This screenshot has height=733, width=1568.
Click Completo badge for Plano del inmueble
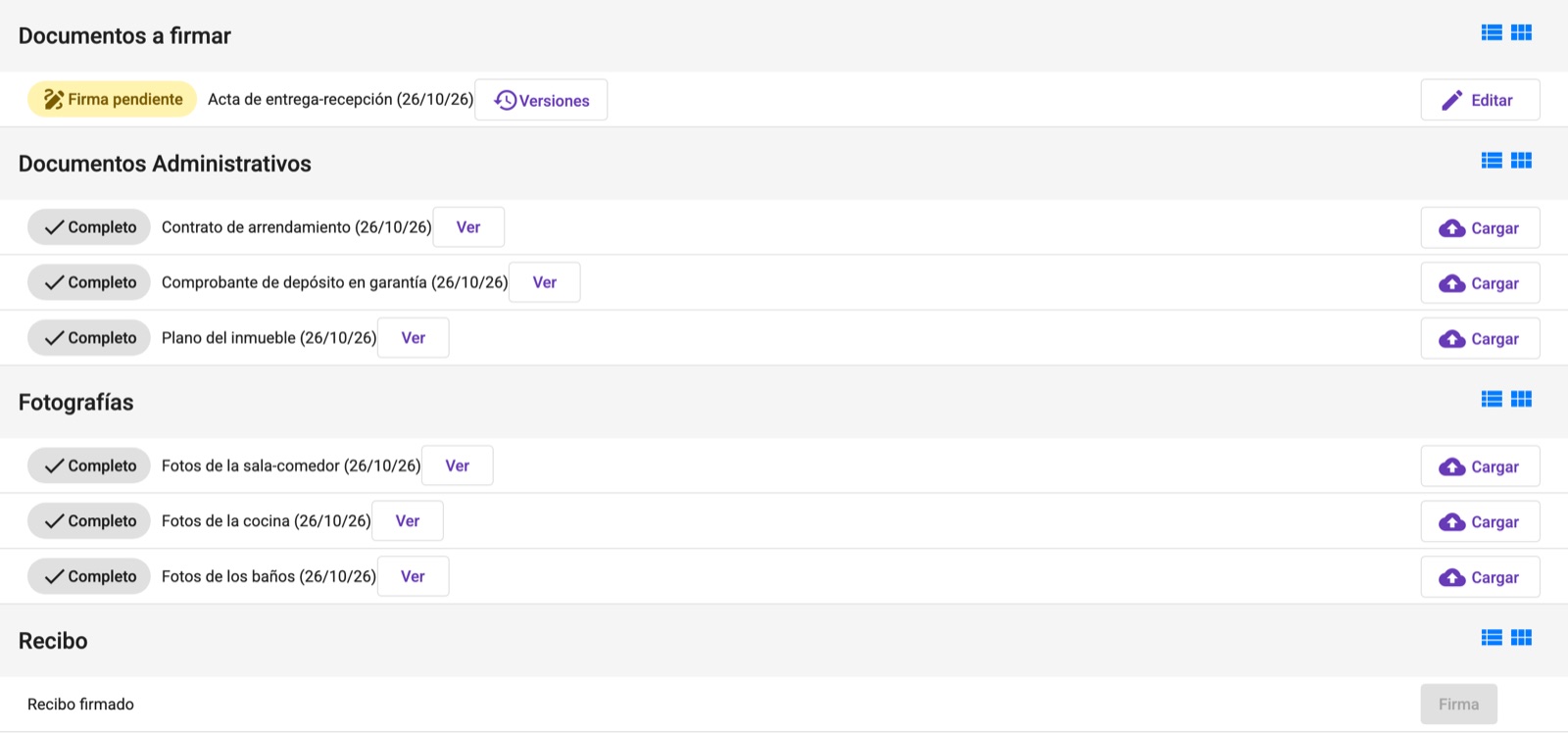(89, 338)
